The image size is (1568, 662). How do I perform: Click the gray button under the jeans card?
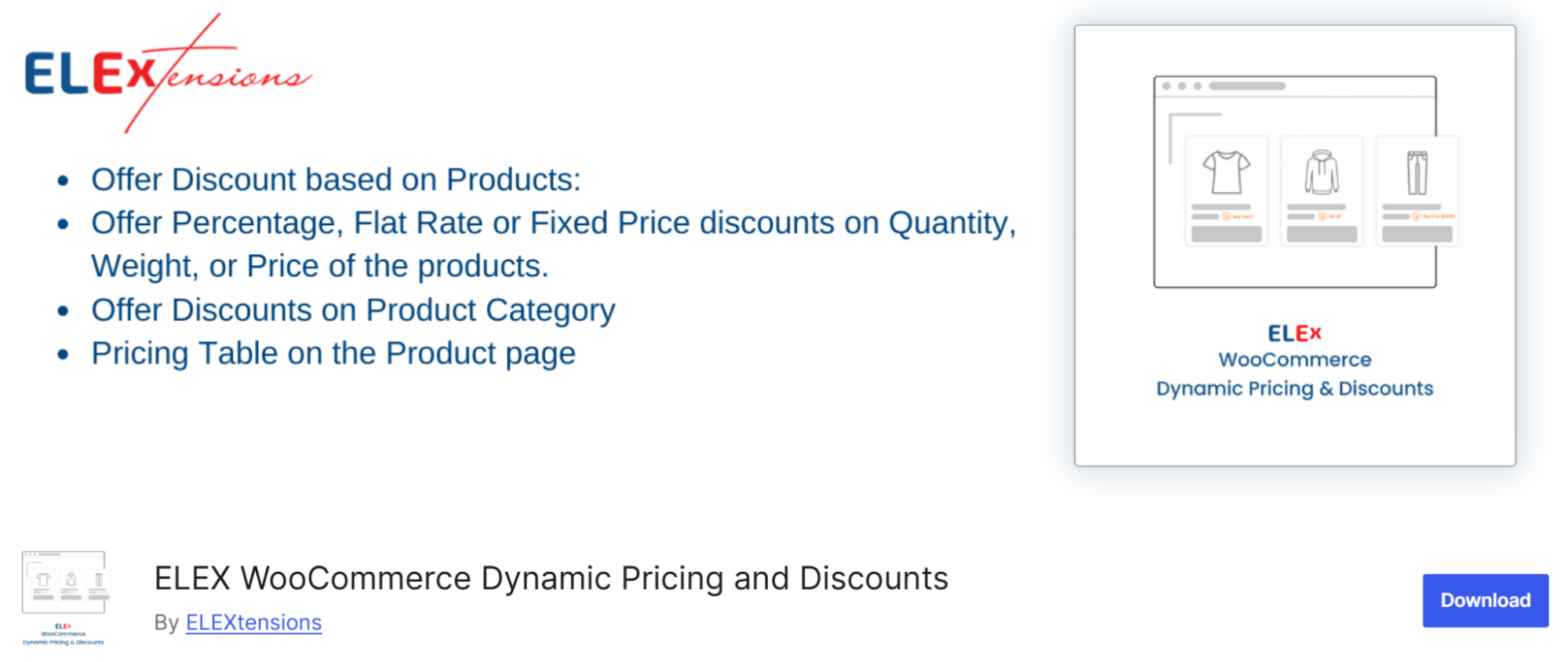[1417, 233]
